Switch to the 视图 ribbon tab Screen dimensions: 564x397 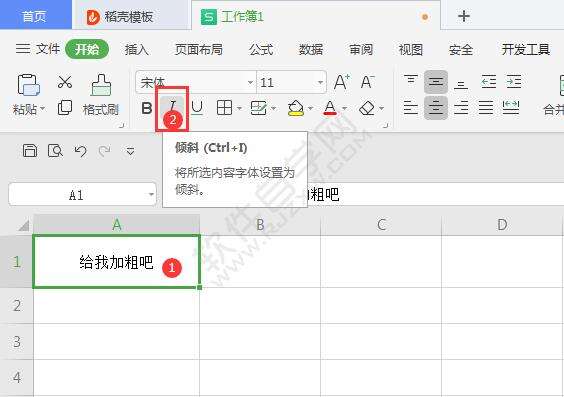coord(411,49)
